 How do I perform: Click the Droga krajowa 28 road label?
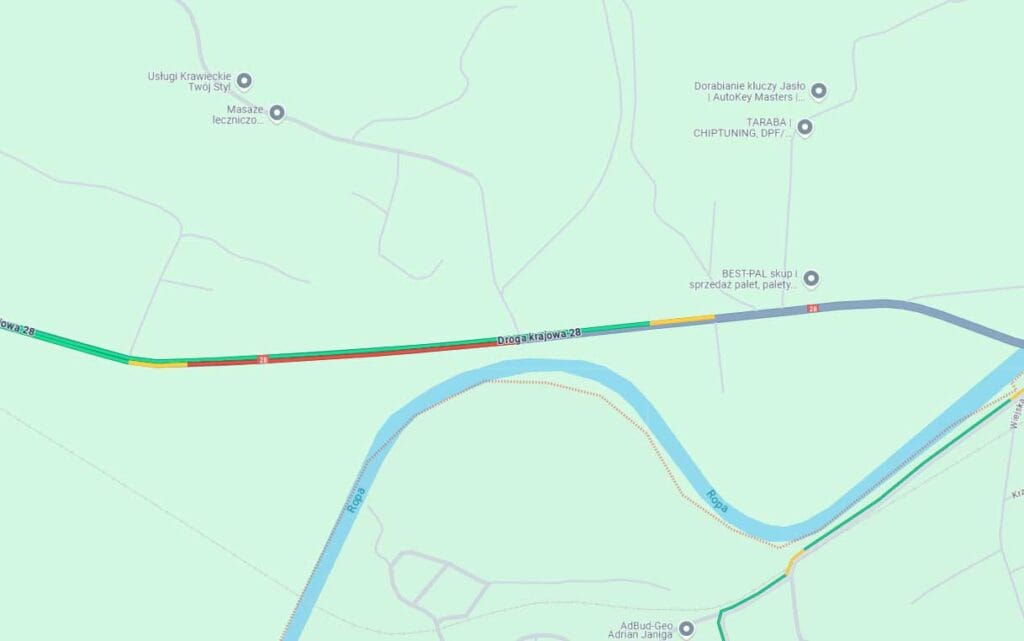pos(539,336)
